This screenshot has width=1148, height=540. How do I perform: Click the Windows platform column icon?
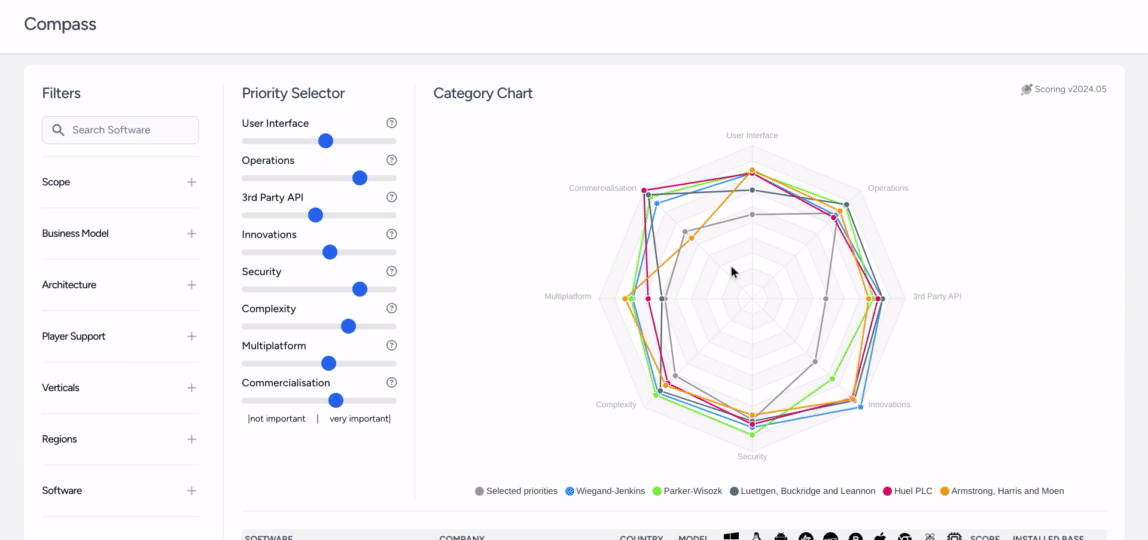click(x=731, y=537)
